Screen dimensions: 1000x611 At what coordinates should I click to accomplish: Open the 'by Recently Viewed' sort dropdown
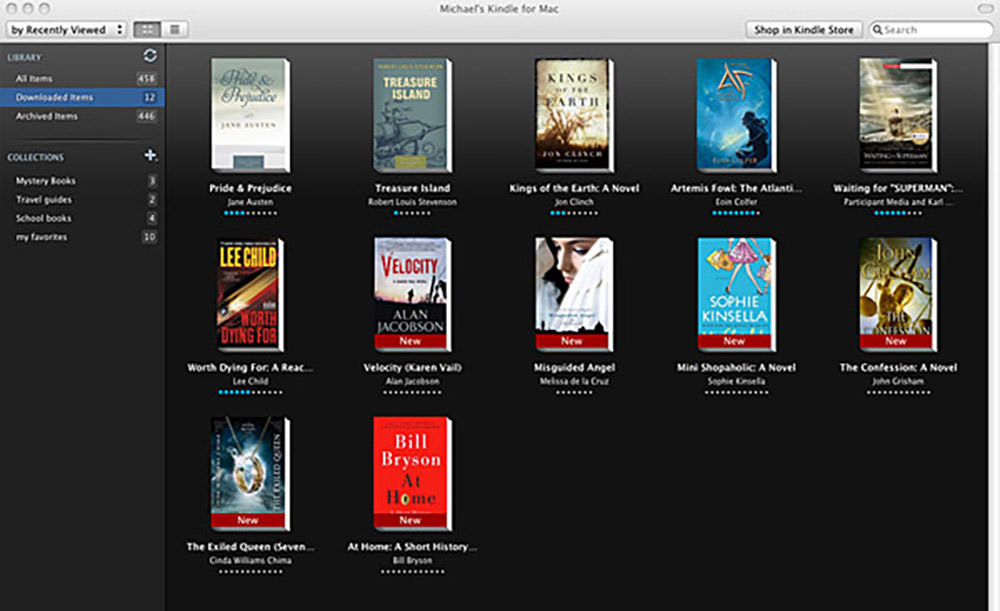66,29
